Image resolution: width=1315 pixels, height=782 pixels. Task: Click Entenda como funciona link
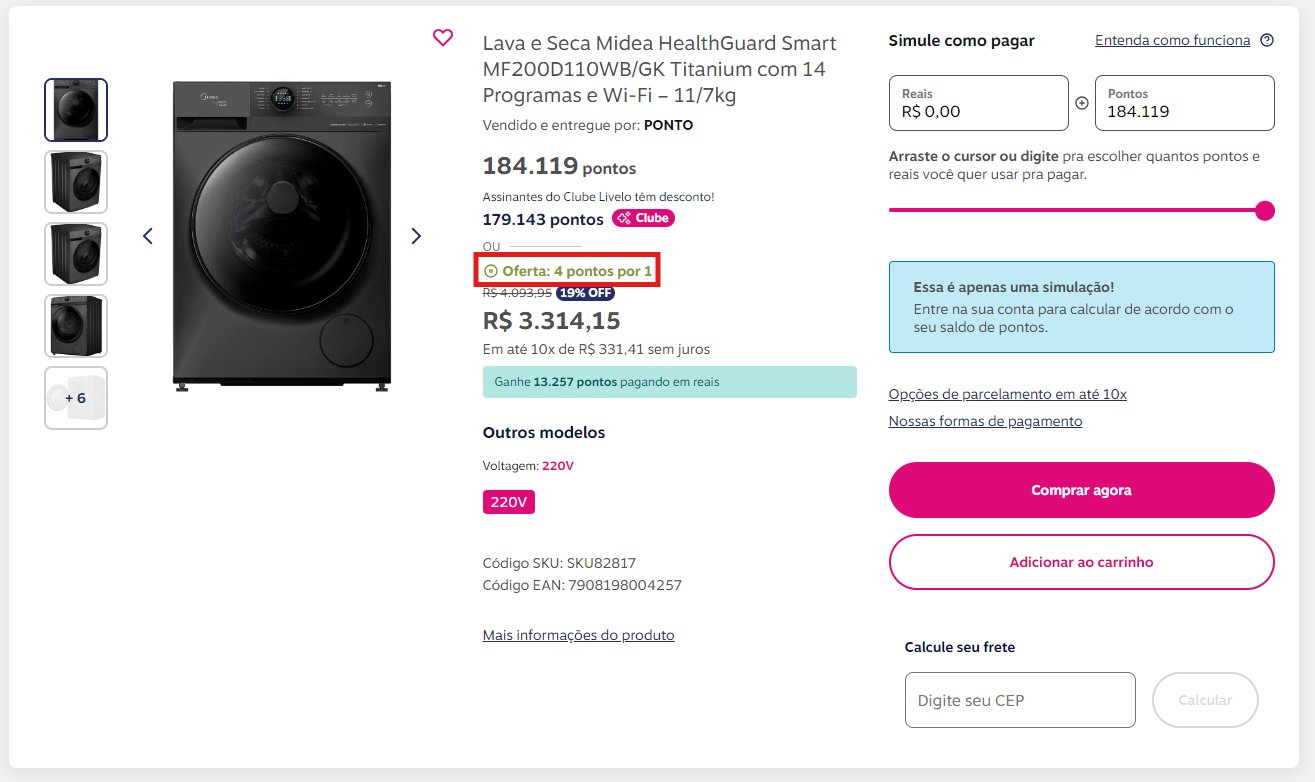click(x=1172, y=41)
